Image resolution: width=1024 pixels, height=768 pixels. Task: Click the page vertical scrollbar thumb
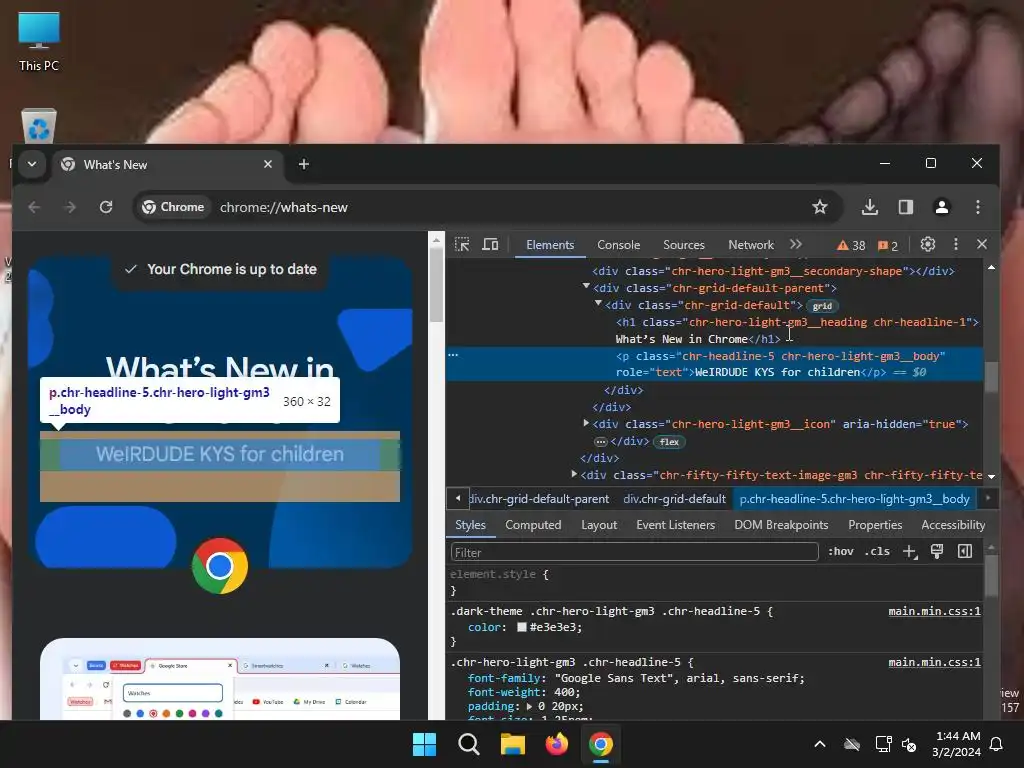pos(436,285)
